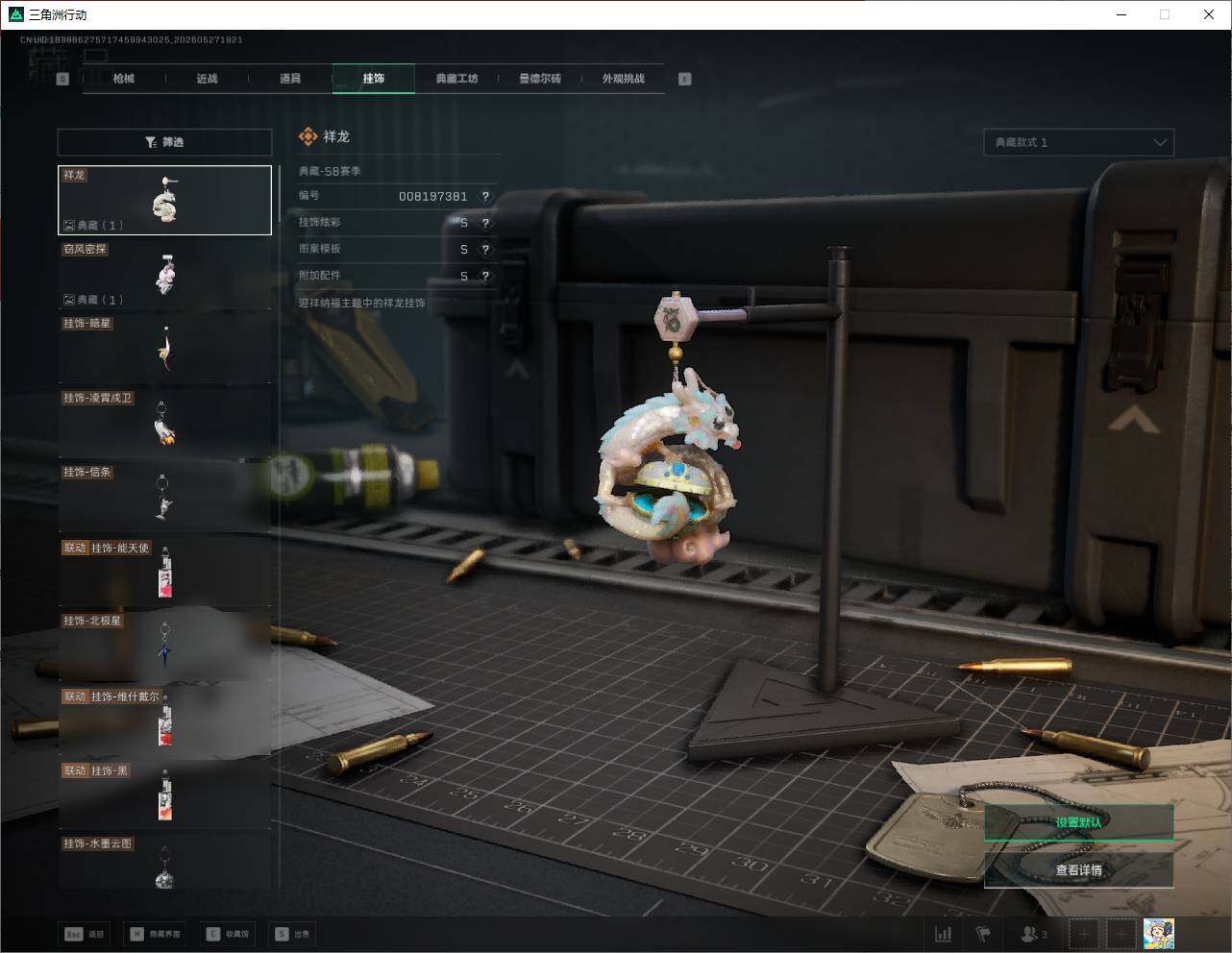Pick the 联动 挂饰-维什戴尔 charm

(x=164, y=721)
